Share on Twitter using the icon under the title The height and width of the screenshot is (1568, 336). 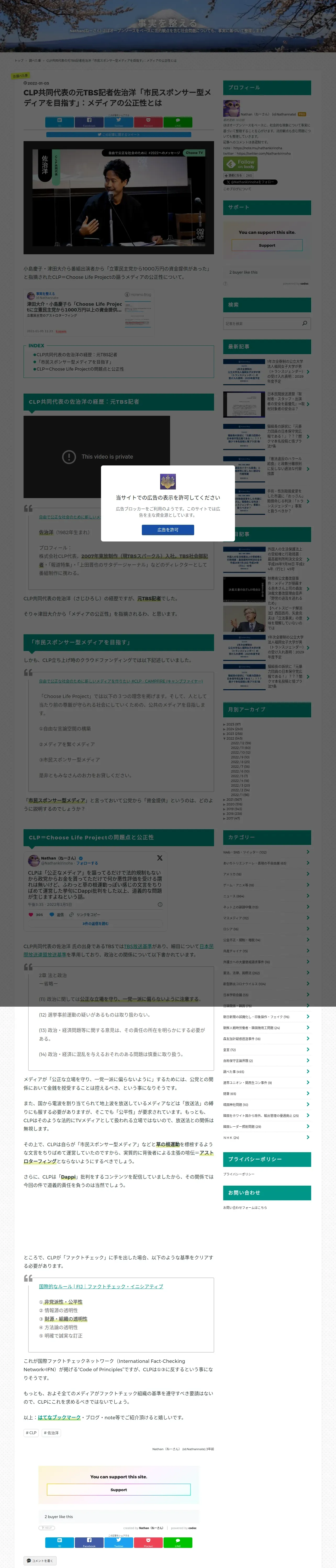pos(118,122)
